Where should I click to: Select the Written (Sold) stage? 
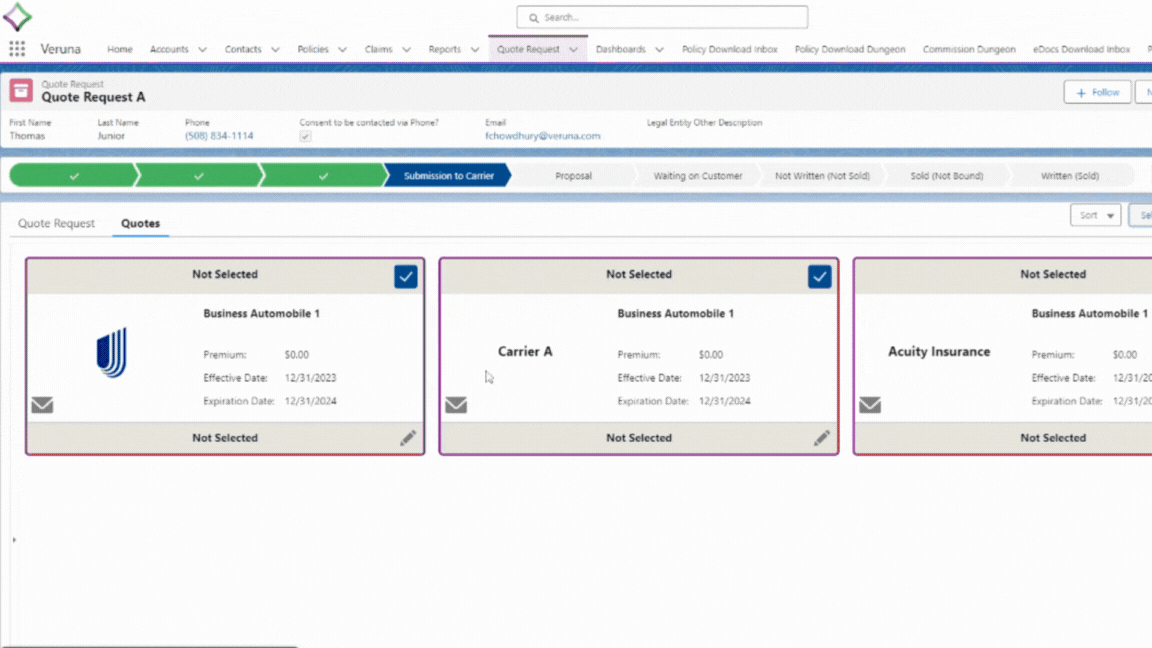[x=1070, y=176]
